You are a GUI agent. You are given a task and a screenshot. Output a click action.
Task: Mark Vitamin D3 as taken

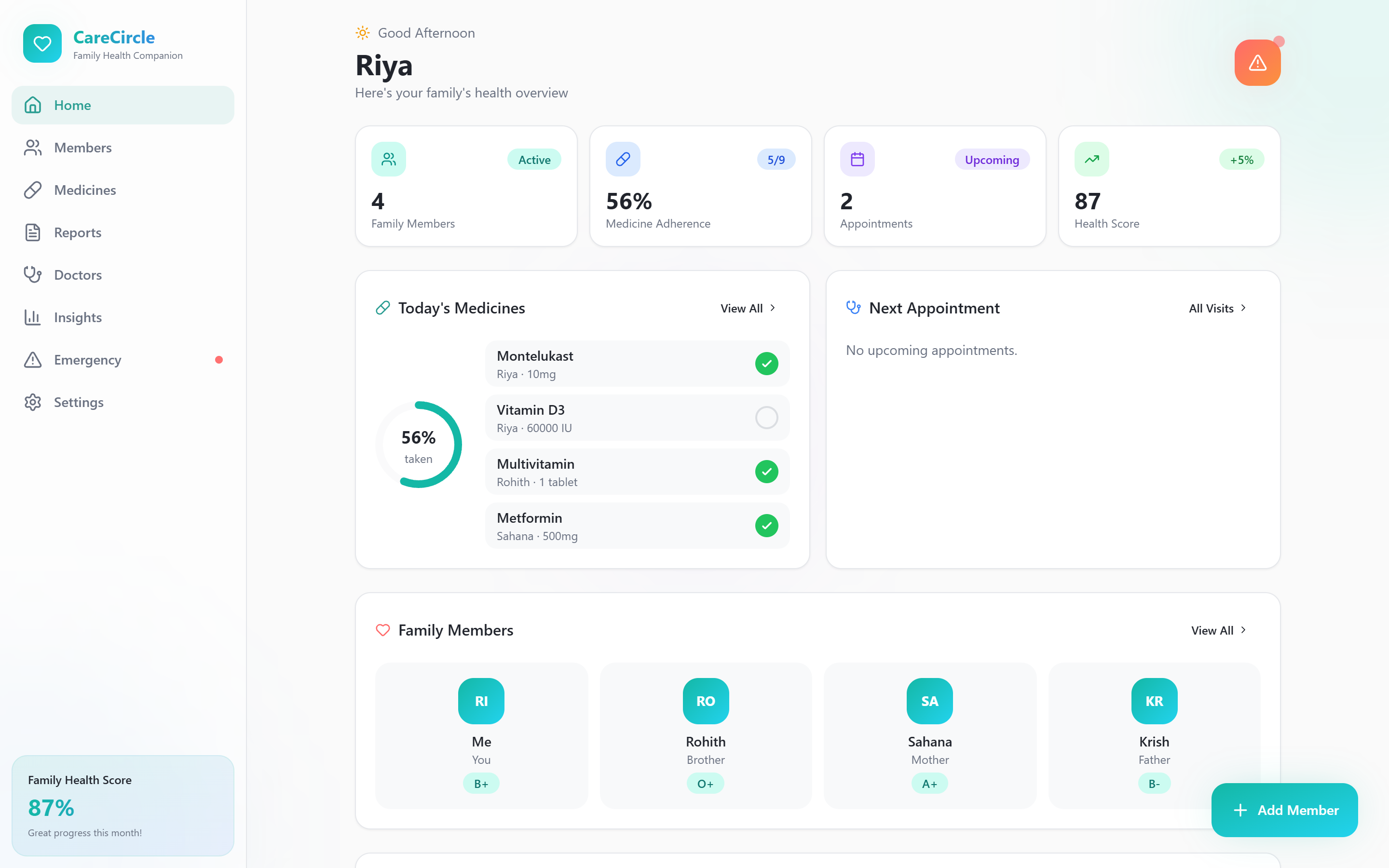[x=766, y=417]
